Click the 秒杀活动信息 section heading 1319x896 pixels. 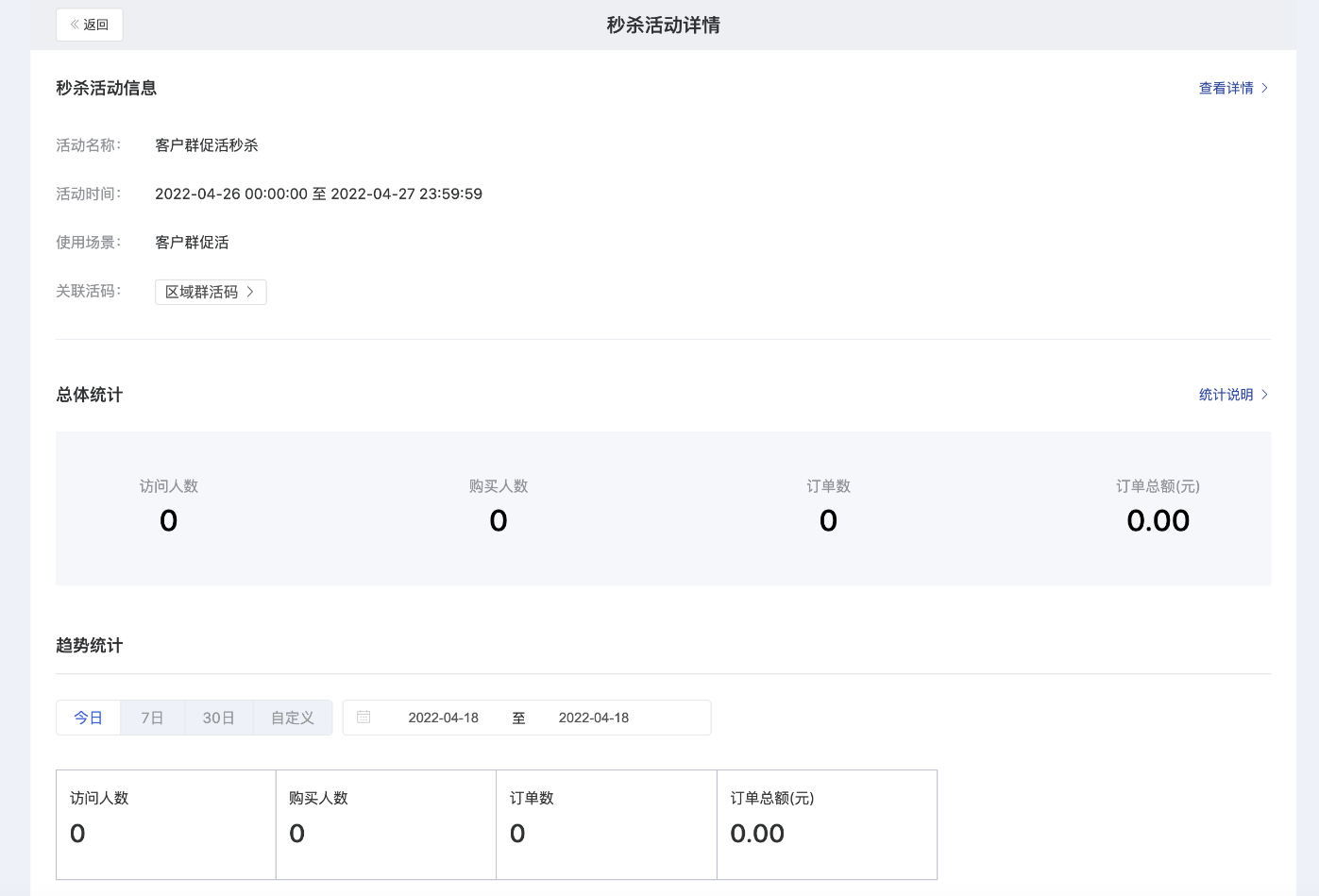[107, 88]
